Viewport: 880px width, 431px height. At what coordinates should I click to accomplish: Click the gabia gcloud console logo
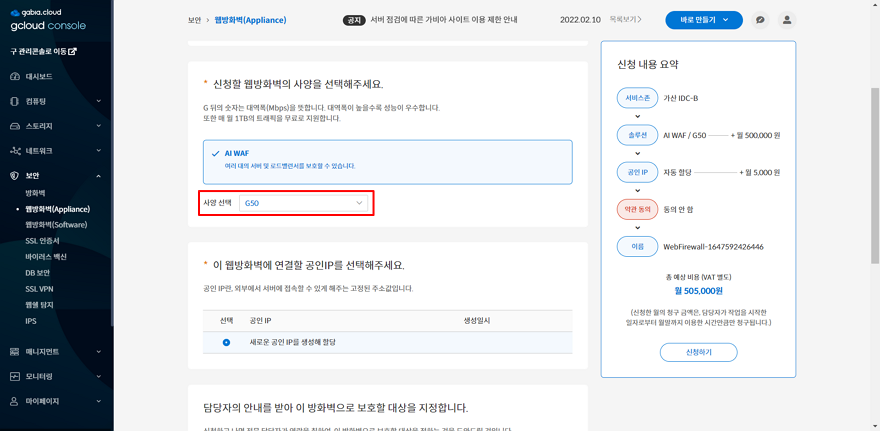pos(48,20)
